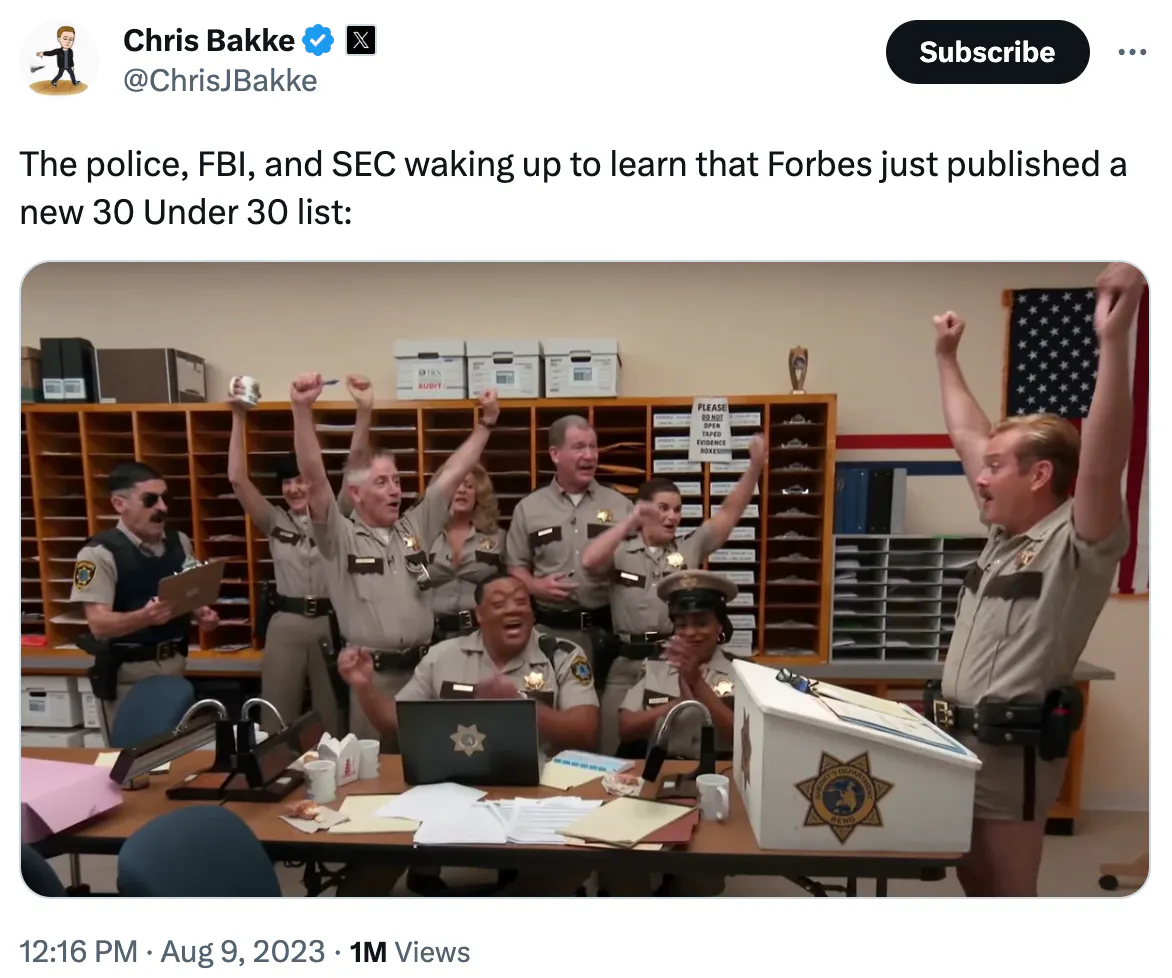1172x978 pixels.
Task: Click the X affiliate badge icon
Action: pos(360,40)
